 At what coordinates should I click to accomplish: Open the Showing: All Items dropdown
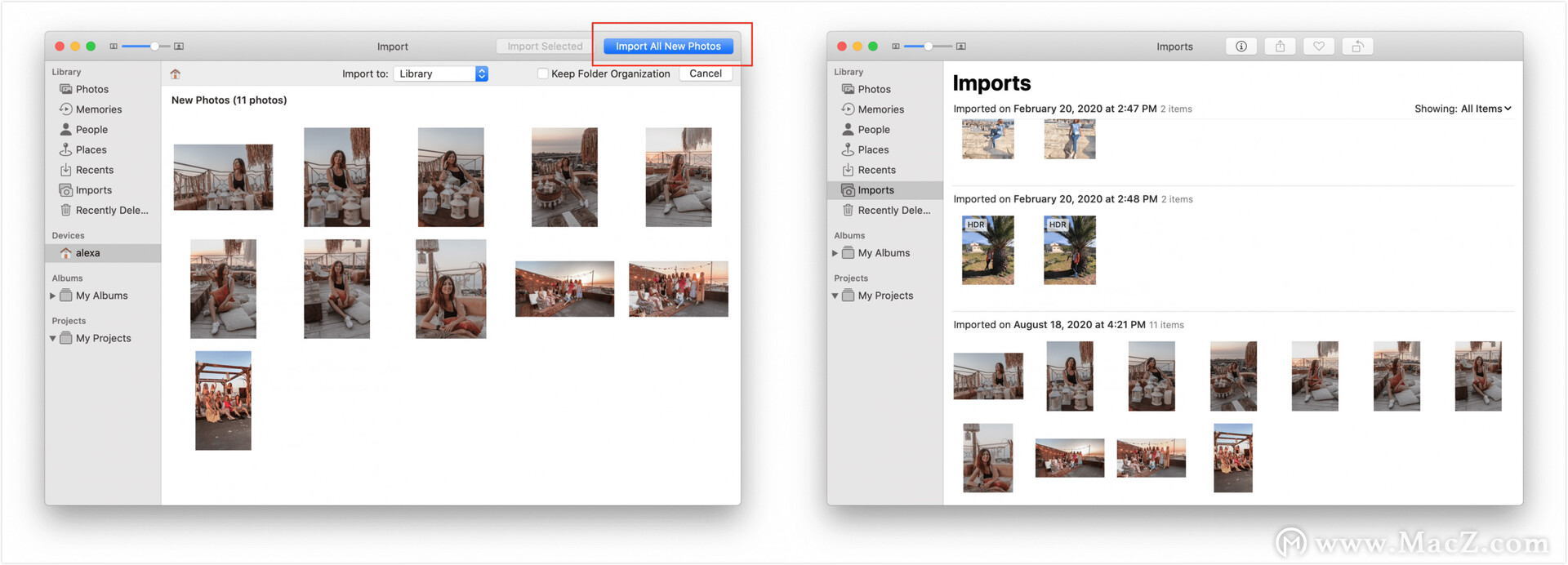click(x=1463, y=109)
